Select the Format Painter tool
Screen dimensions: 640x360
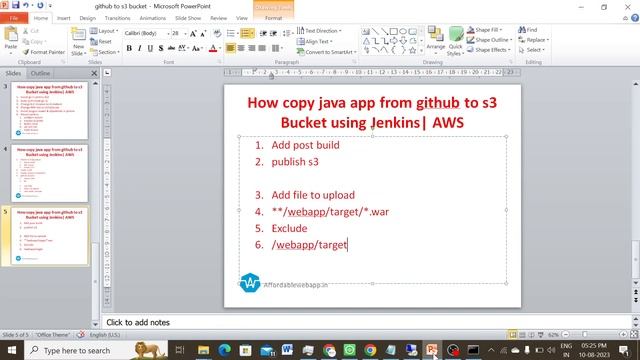pos(44,52)
